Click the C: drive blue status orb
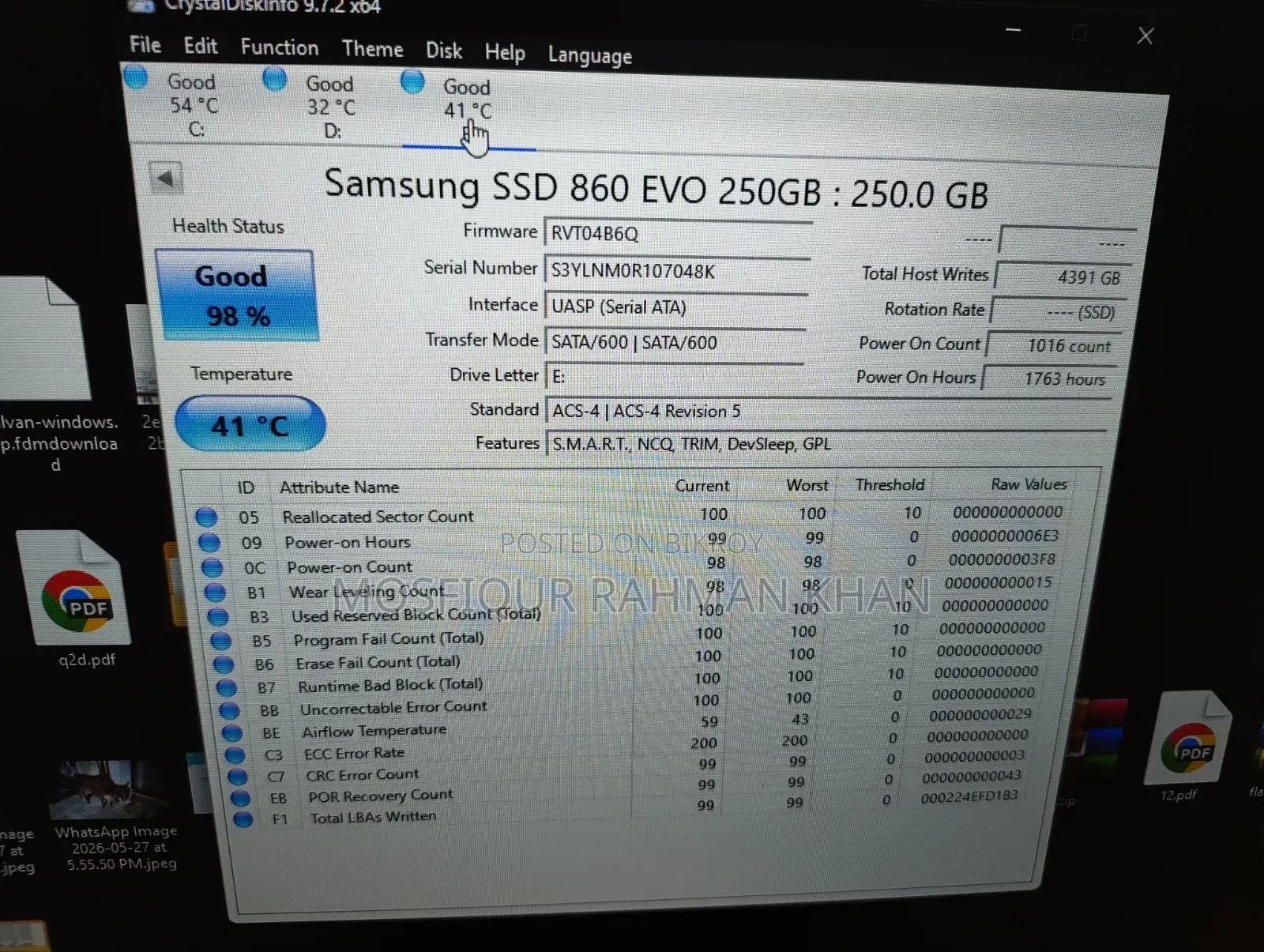The image size is (1264, 952). click(x=136, y=77)
